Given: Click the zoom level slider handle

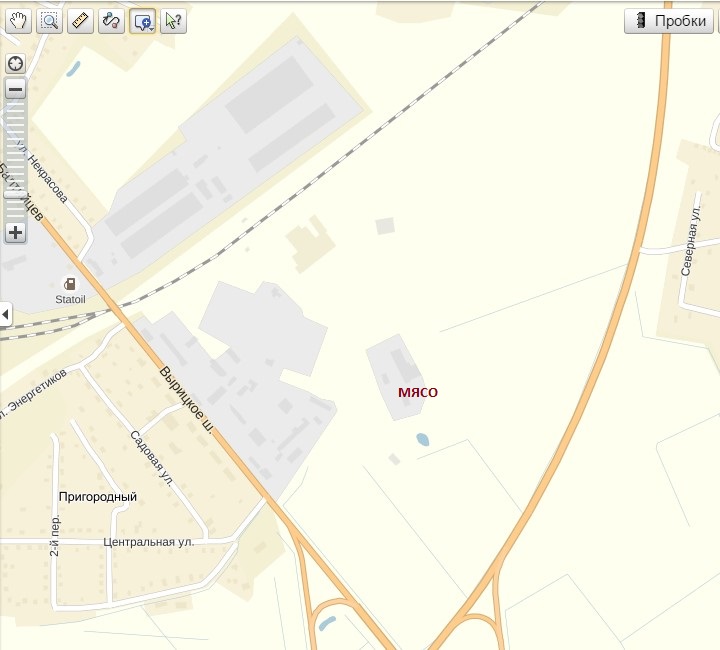Looking at the screenshot, I should pyautogui.click(x=16, y=195).
